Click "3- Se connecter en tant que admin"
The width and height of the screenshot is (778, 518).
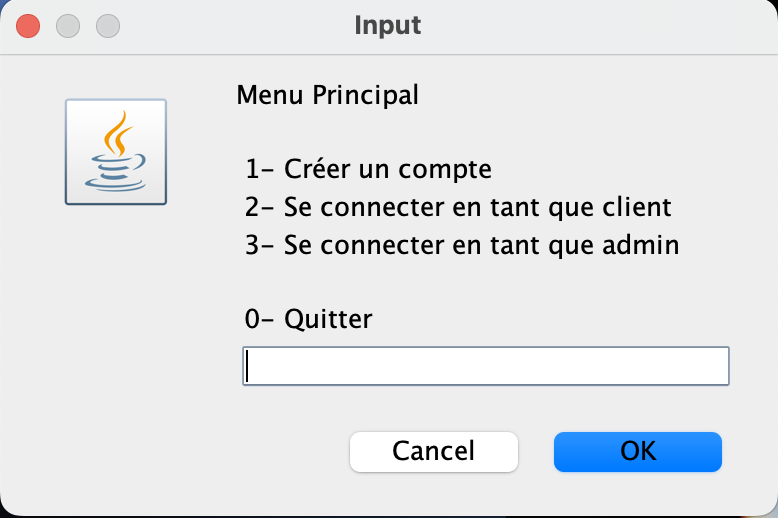pos(462,245)
